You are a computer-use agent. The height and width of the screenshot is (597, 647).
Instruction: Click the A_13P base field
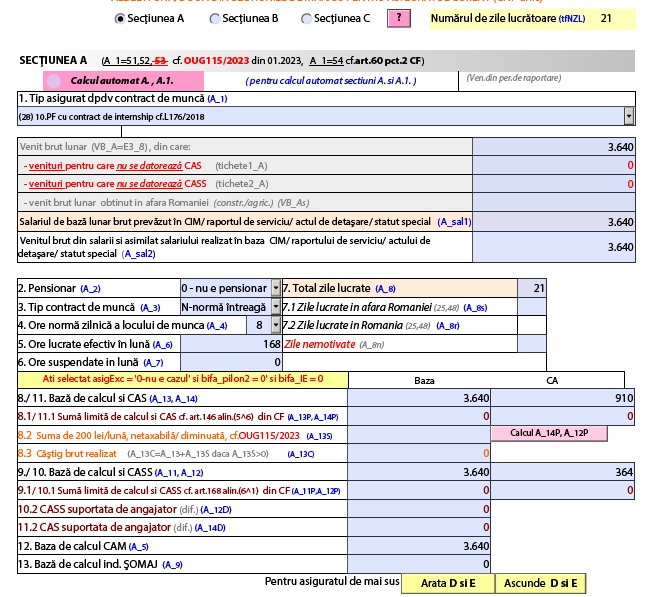419,416
